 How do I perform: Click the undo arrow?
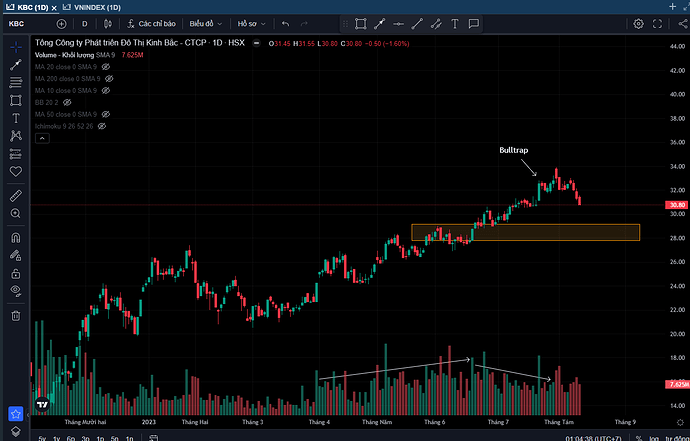pos(286,24)
